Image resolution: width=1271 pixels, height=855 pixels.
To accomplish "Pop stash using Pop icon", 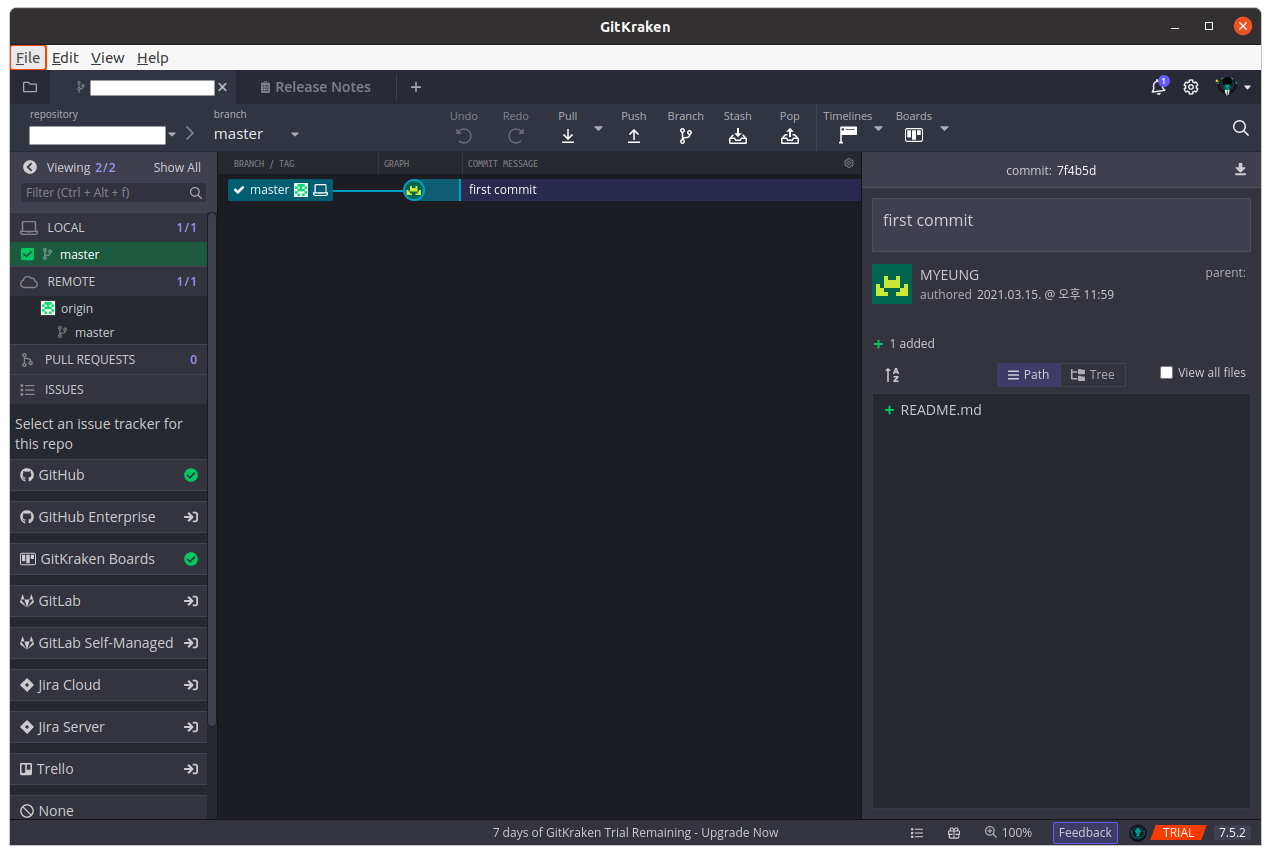I will point(790,136).
